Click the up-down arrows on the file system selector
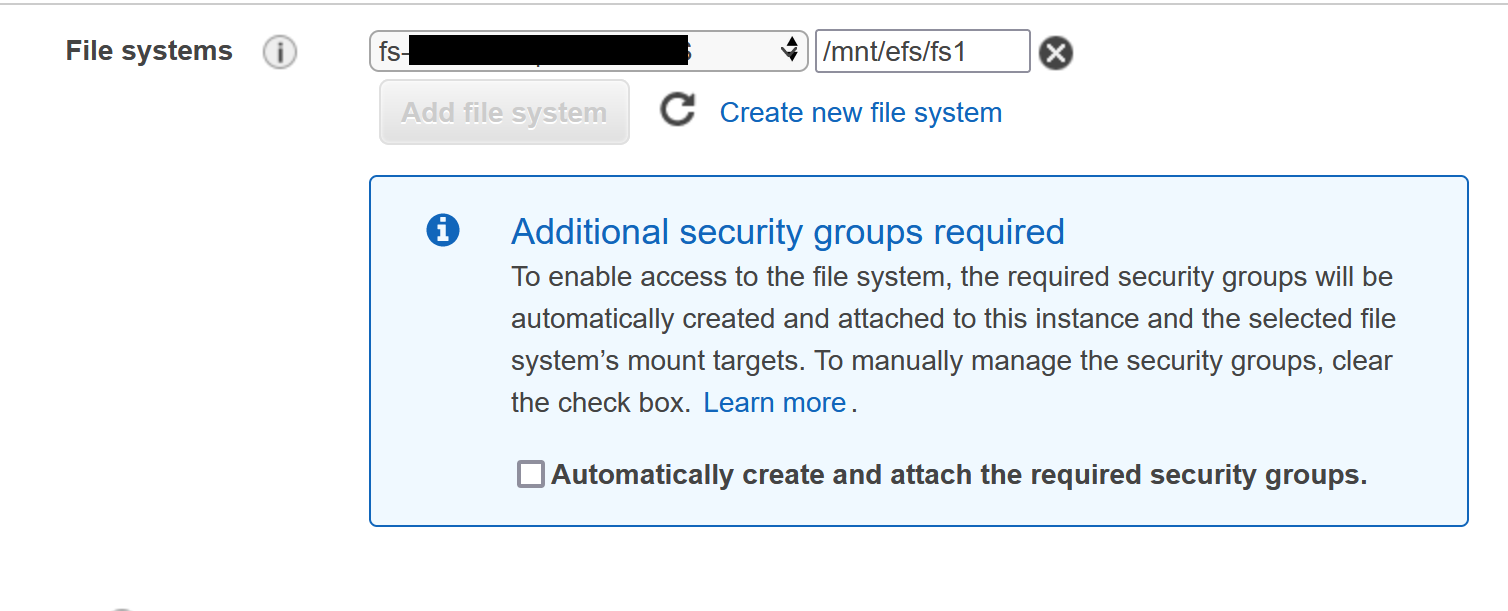This screenshot has width=1508, height=611. (791, 50)
